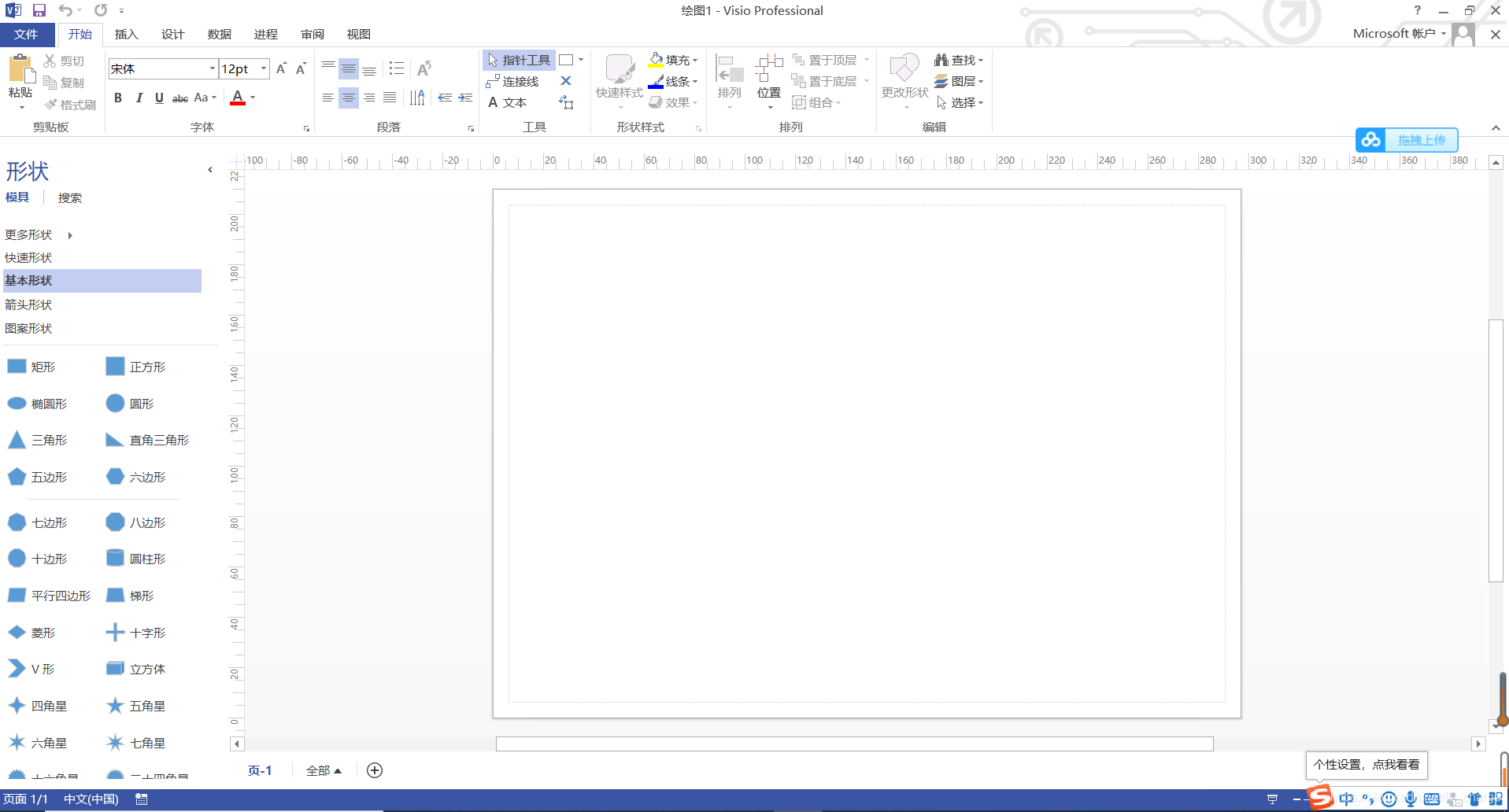Open the Select (选择) dropdown
The width and height of the screenshot is (1509, 812).
pyautogui.click(x=960, y=102)
